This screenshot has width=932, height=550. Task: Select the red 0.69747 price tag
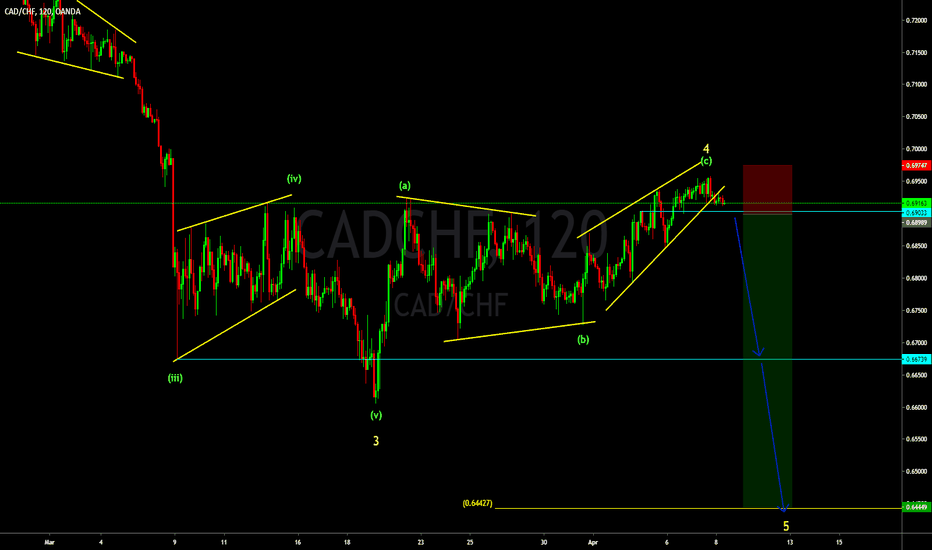tap(916, 165)
